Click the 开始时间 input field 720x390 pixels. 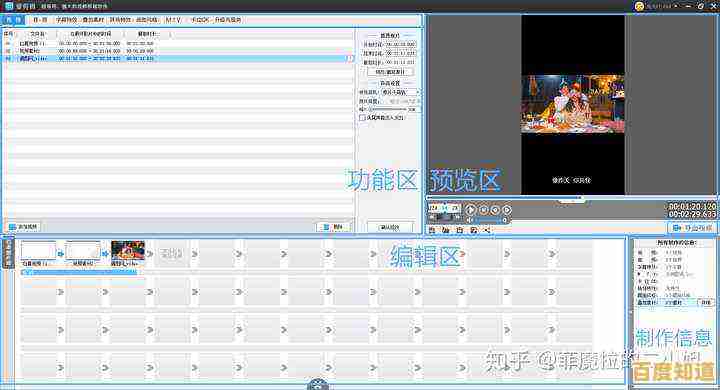[400, 45]
